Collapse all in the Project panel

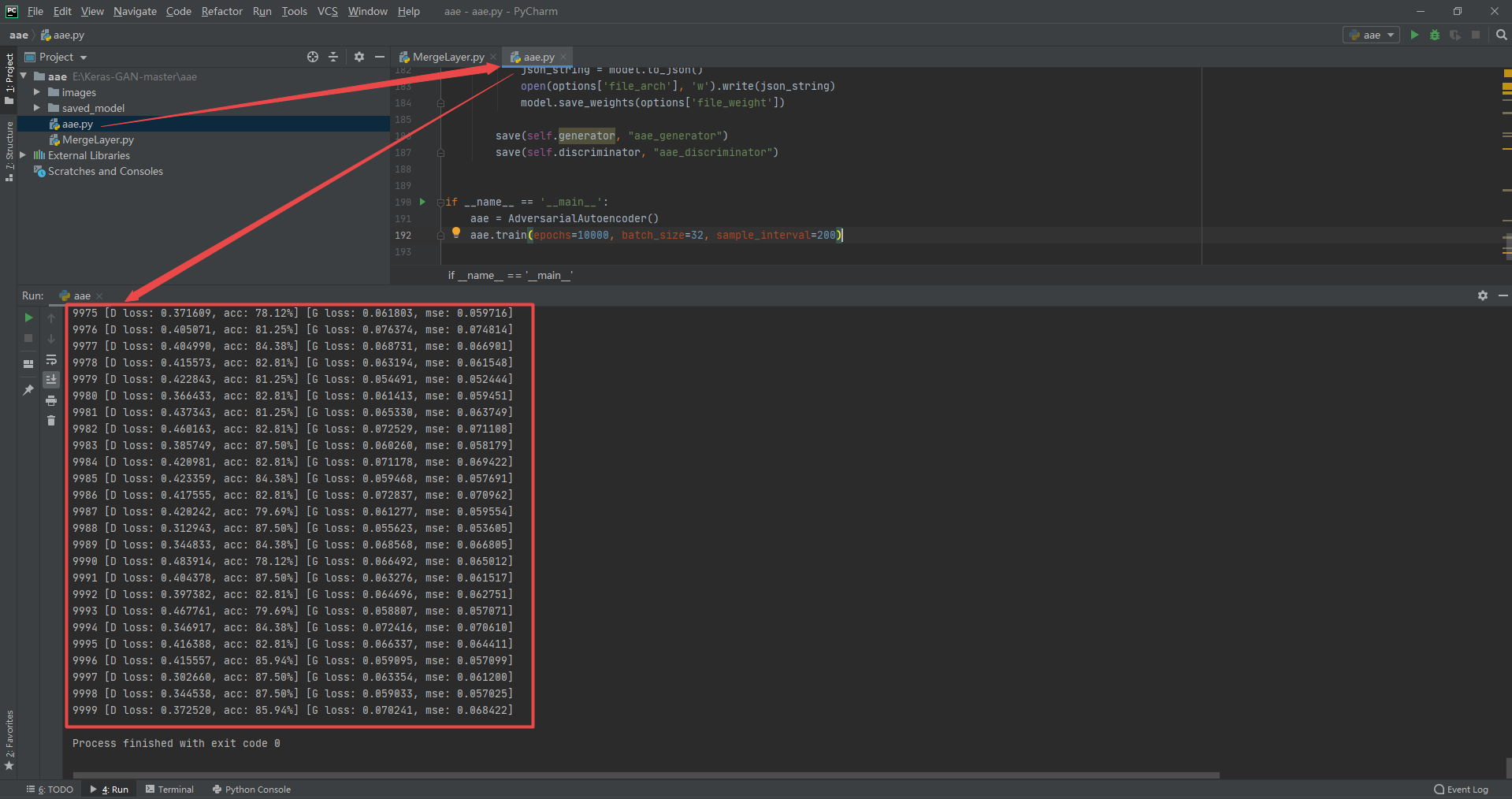click(333, 57)
